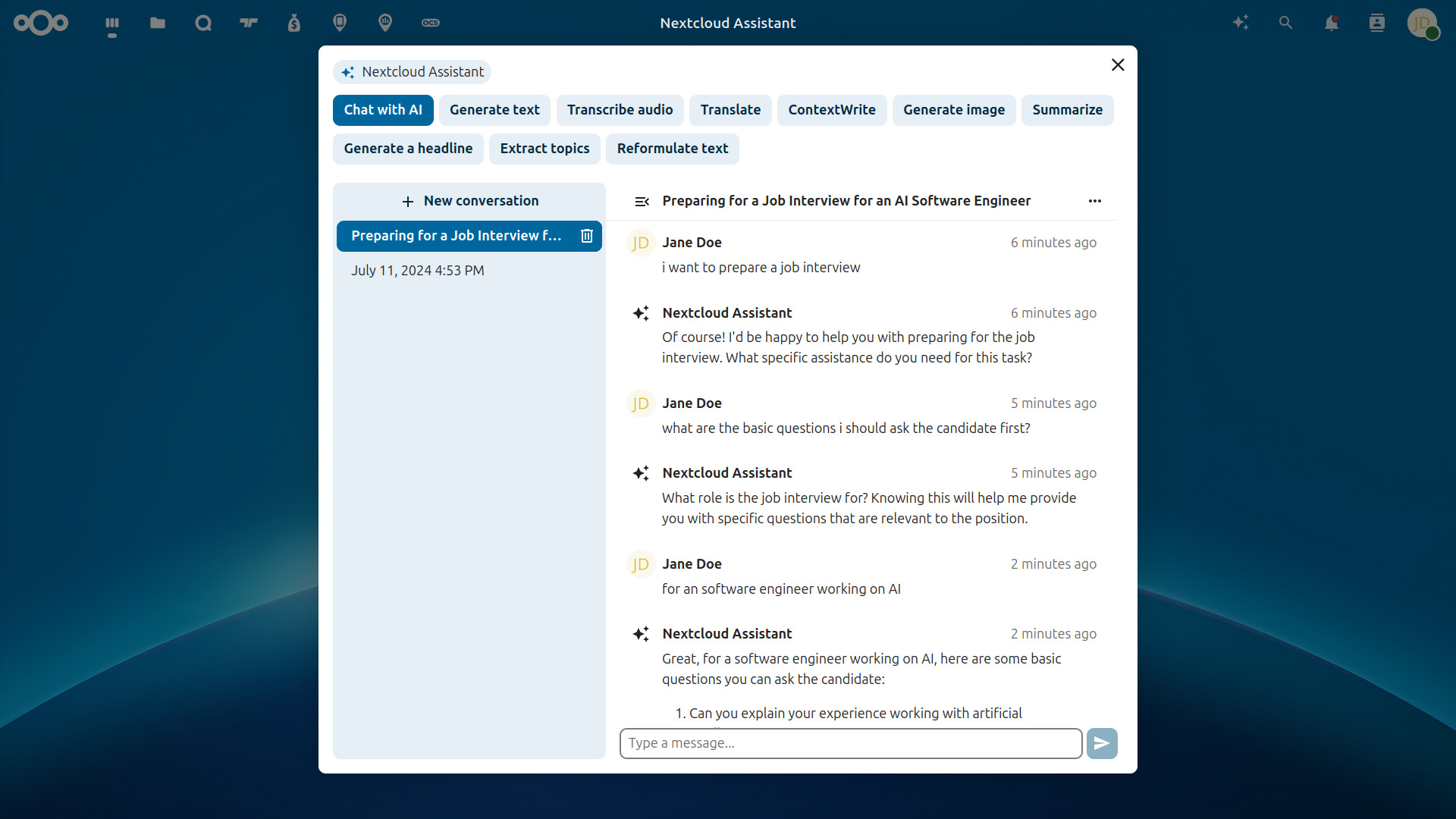Open the Assistant sparkle icon in header
The image size is (1456, 819).
(x=1241, y=23)
